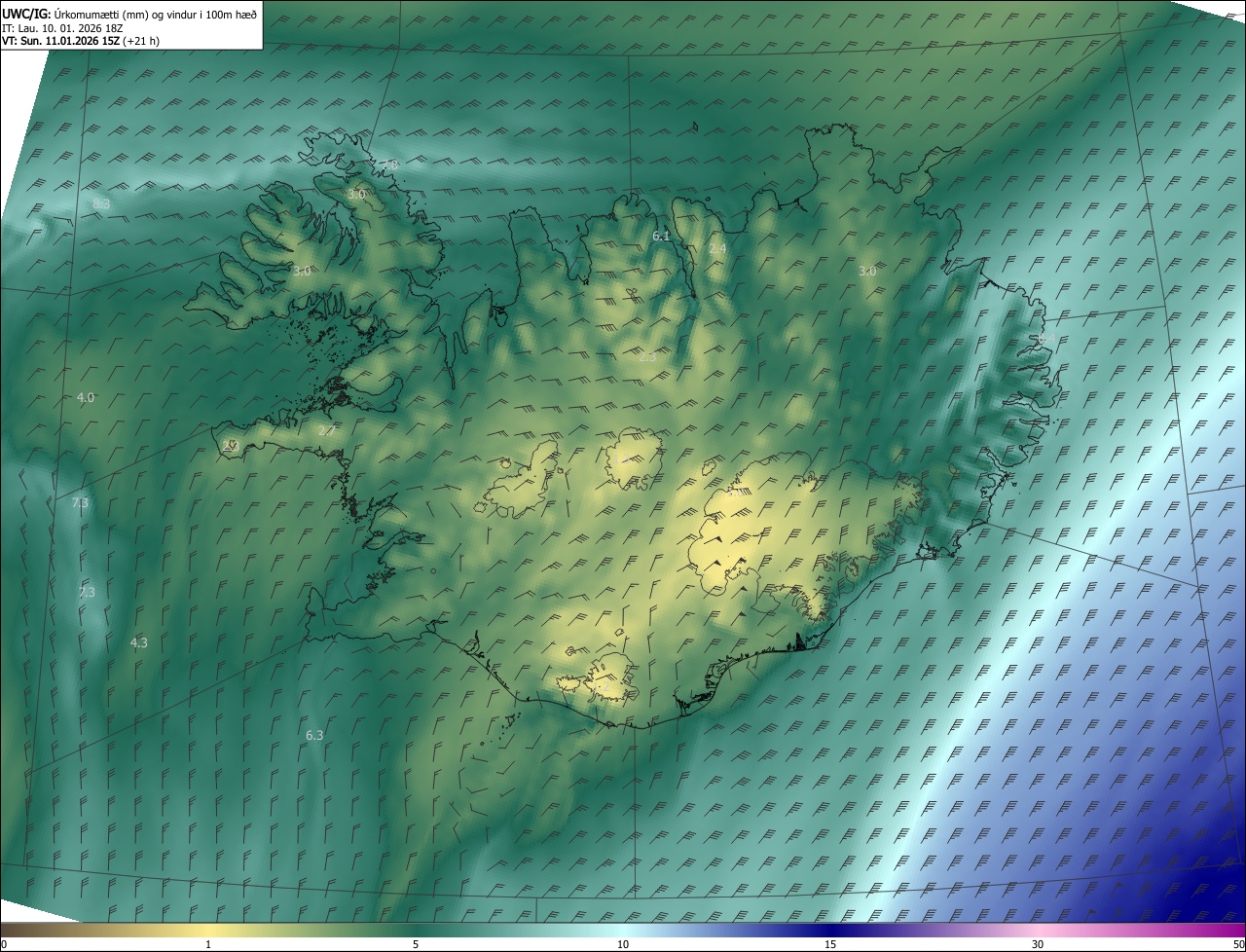The width and height of the screenshot is (1246, 952).
Task: Click the 2.4 value label on the map
Action: 717,249
